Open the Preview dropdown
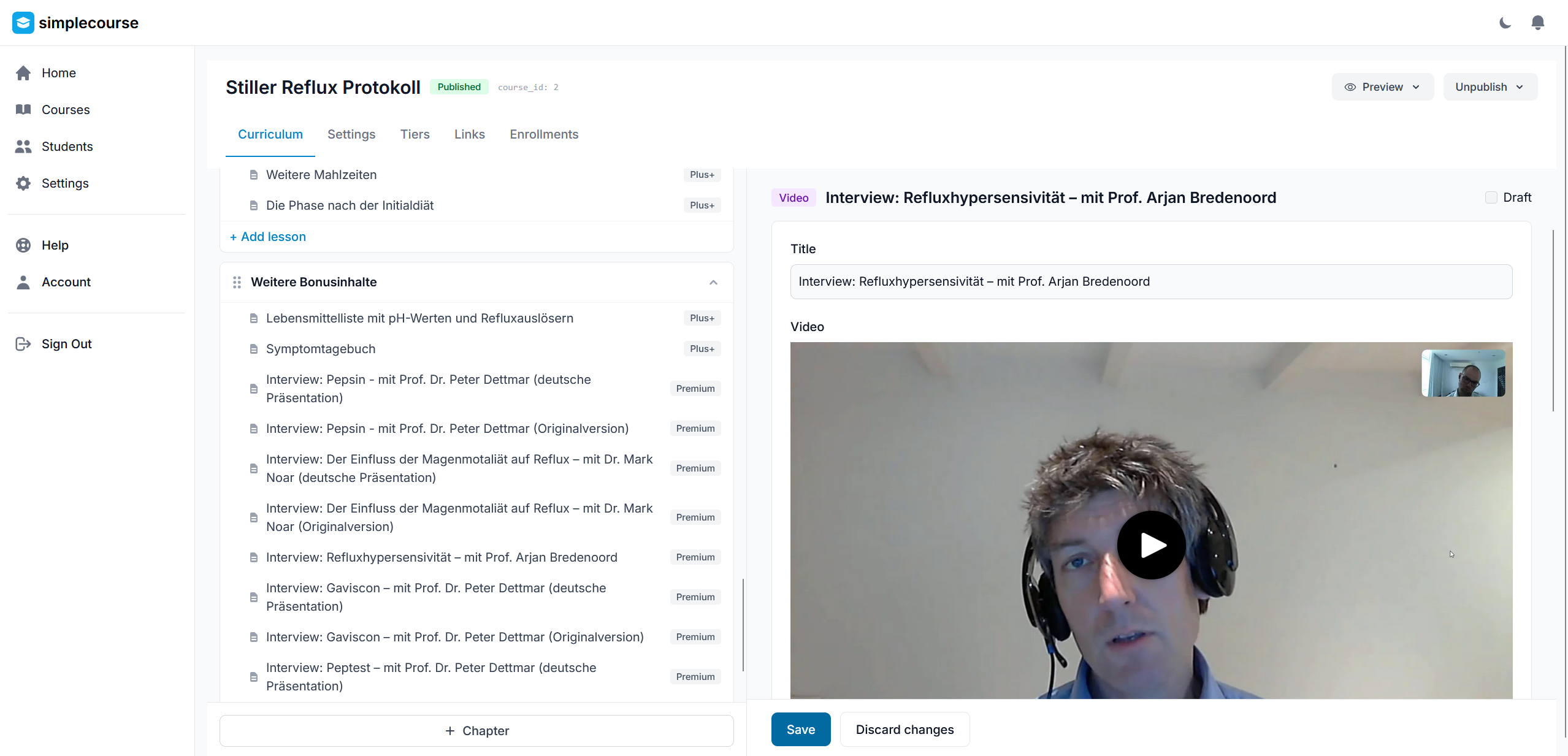1568x756 pixels. click(1382, 86)
